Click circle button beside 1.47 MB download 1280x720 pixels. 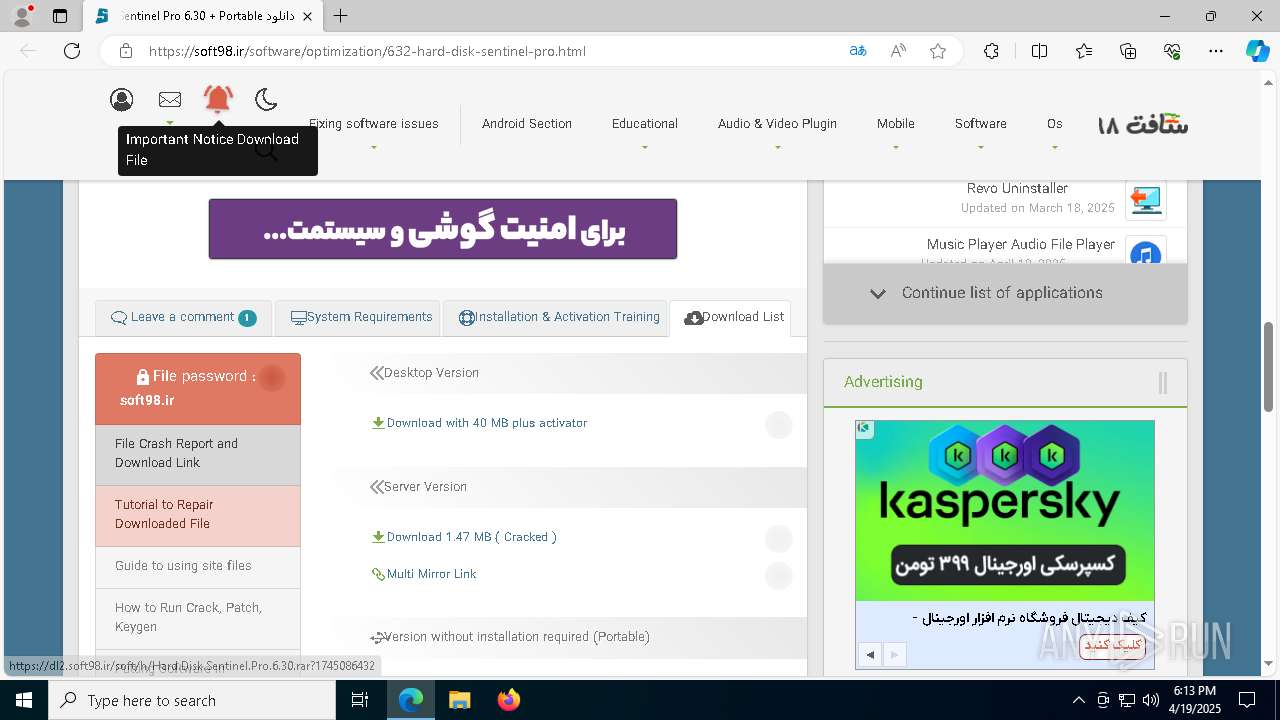(x=779, y=539)
